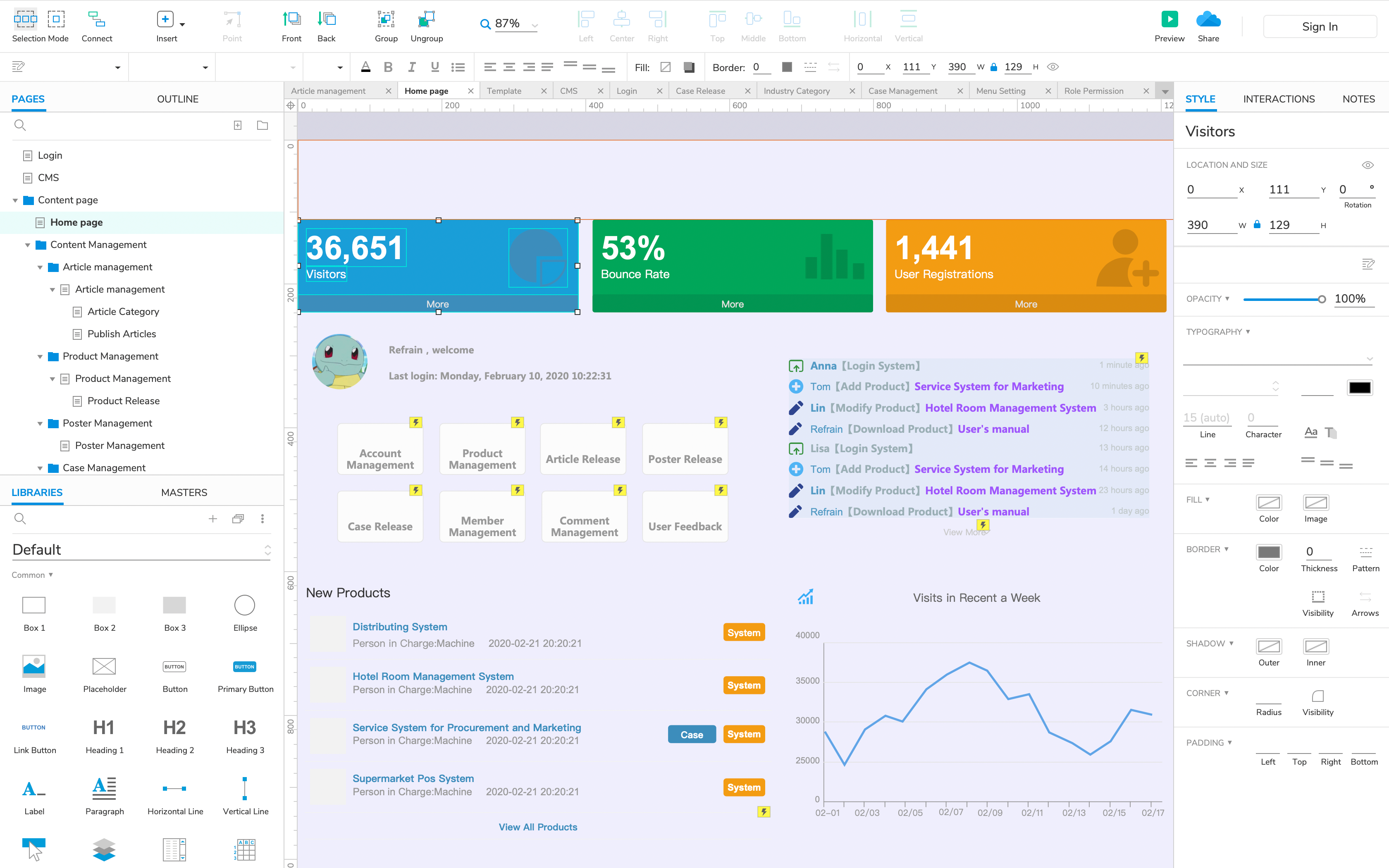Start the Preview of the prototype
This screenshot has height=868, width=1389.
click(1169, 26)
